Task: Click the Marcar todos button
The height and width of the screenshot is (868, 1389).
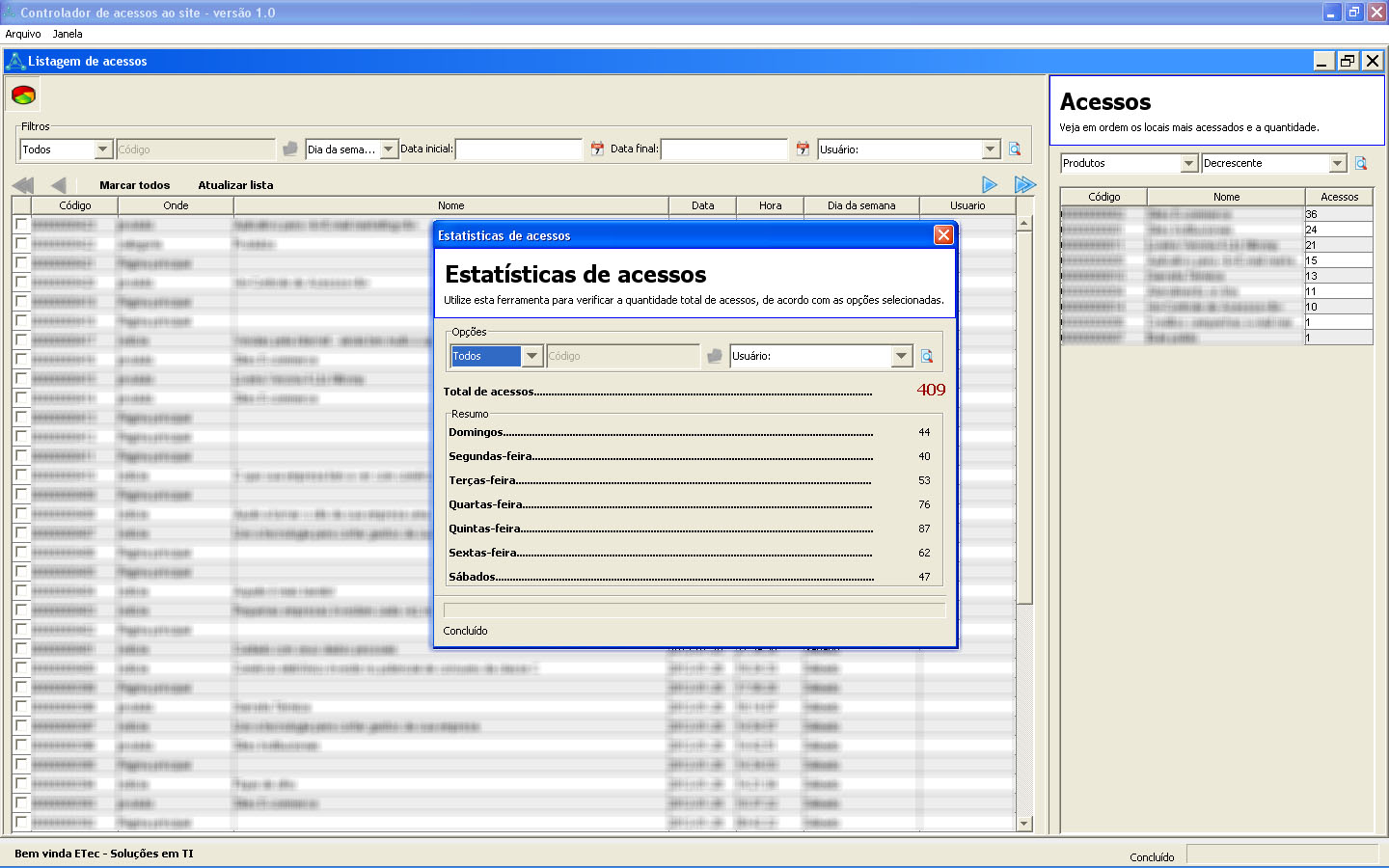Action: tap(134, 185)
